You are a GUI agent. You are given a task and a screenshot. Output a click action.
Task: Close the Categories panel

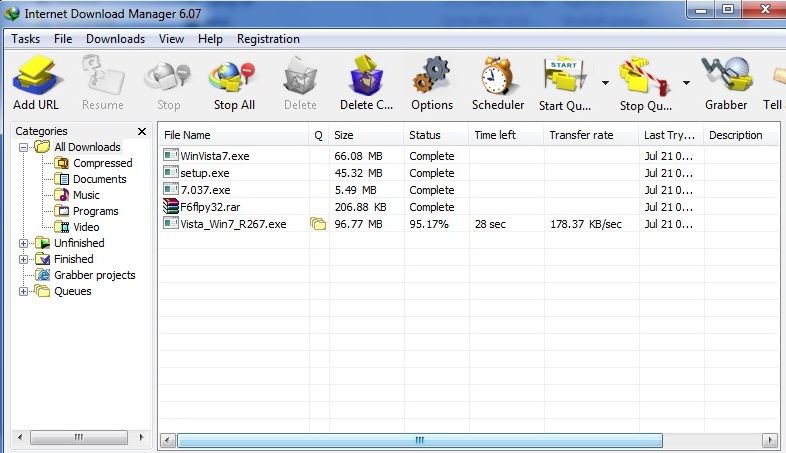point(142,131)
